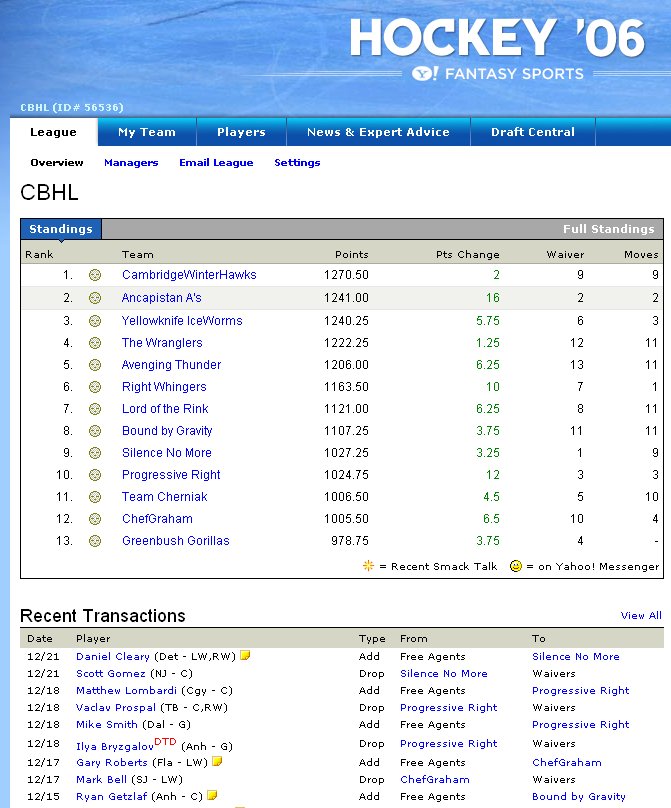The image size is (671, 808).
Task: Open the league Settings link
Action: (x=297, y=163)
